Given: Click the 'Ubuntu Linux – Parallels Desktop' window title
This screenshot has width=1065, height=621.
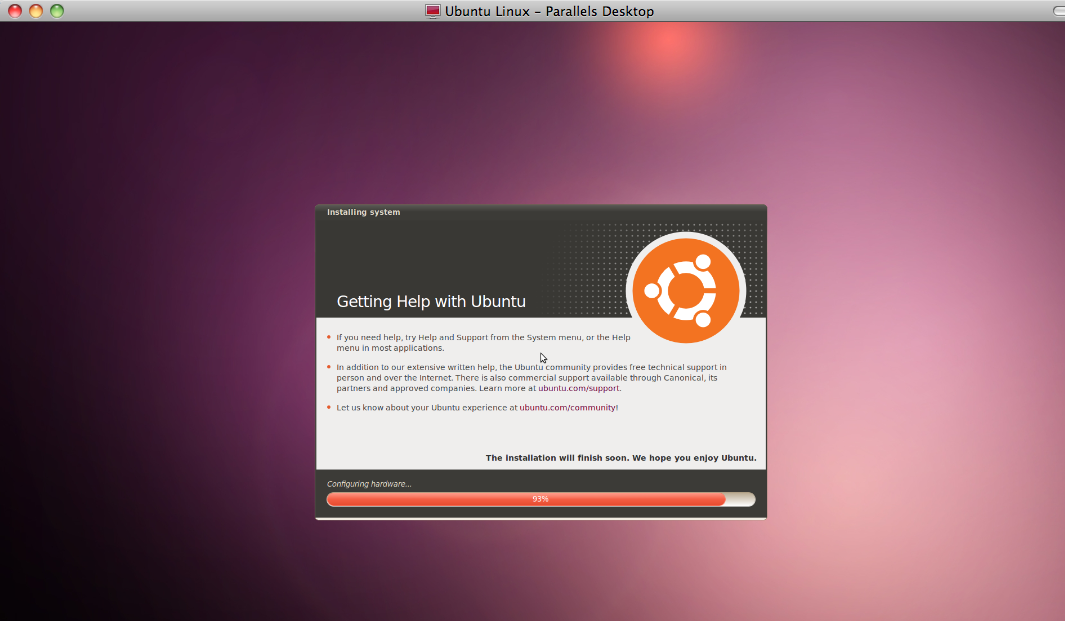Looking at the screenshot, I should [549, 11].
